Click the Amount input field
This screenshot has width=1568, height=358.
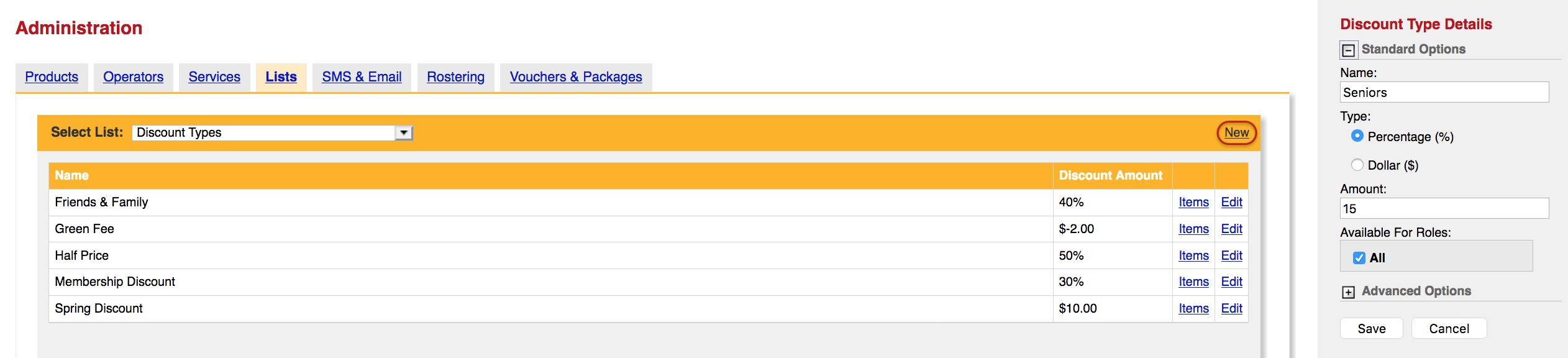click(1444, 208)
